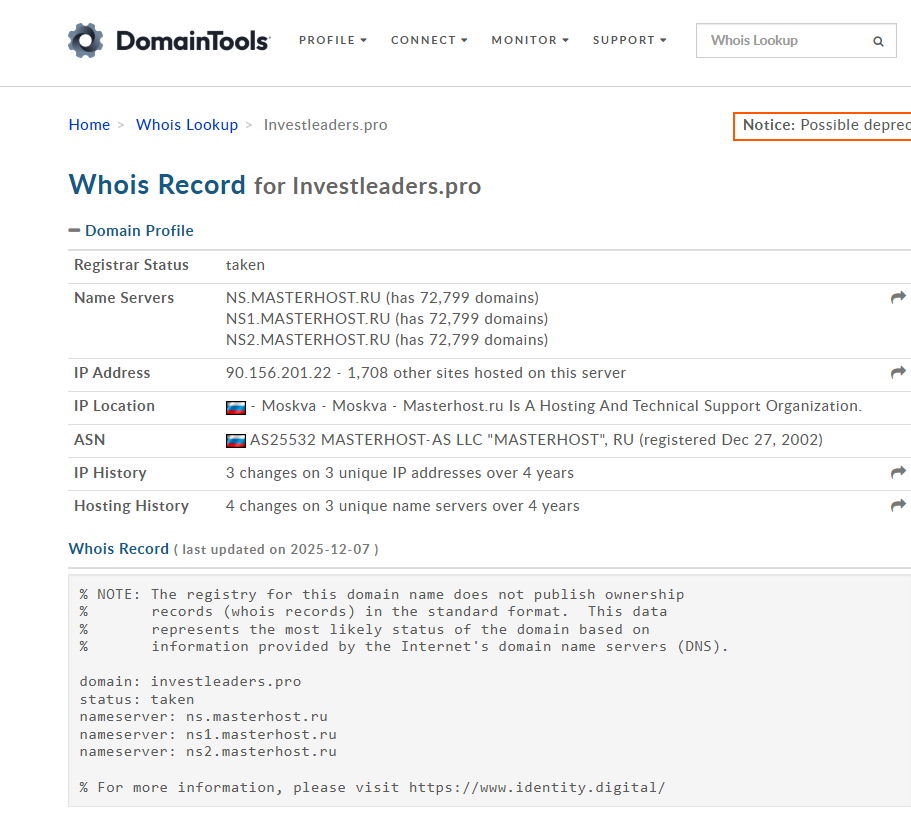
Task: Open the Profile dropdown menu
Action: [333, 40]
